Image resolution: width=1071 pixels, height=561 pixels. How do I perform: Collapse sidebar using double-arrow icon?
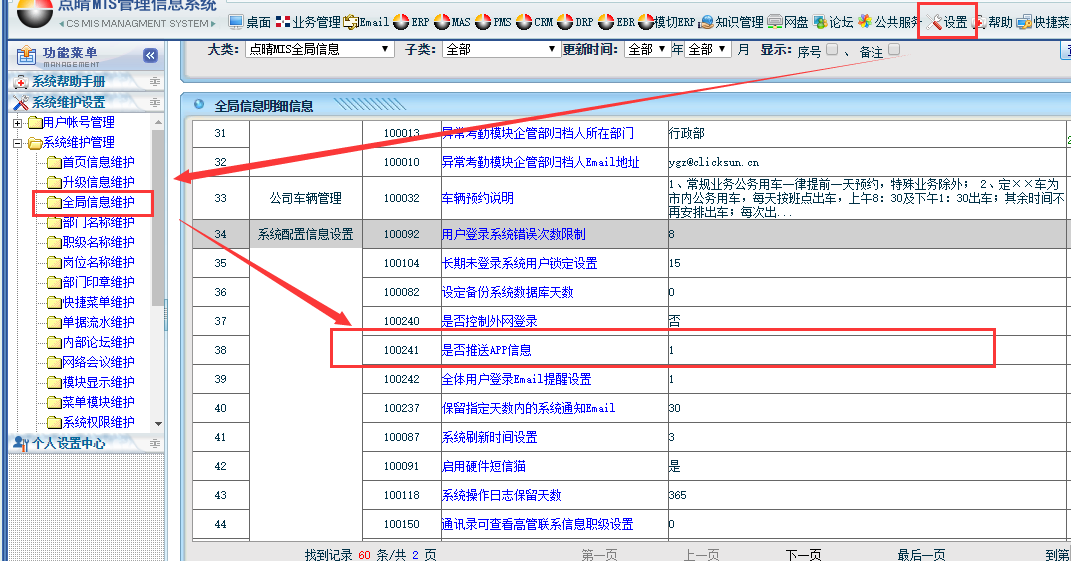pos(150,56)
